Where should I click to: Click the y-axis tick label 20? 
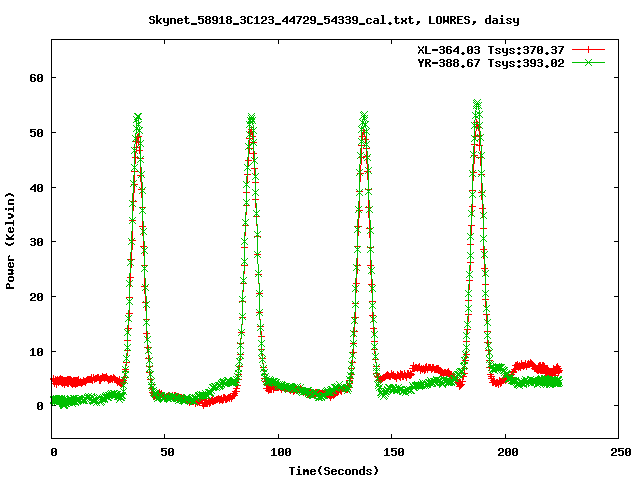(x=36, y=297)
